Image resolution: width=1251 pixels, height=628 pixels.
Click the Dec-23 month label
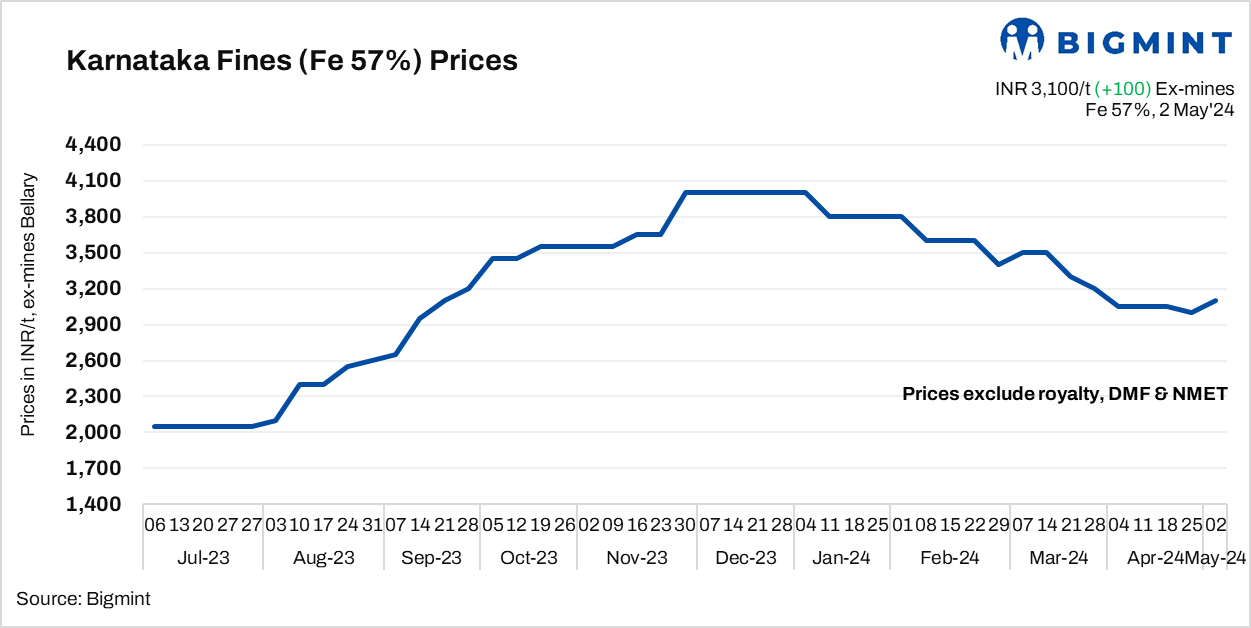click(x=747, y=558)
